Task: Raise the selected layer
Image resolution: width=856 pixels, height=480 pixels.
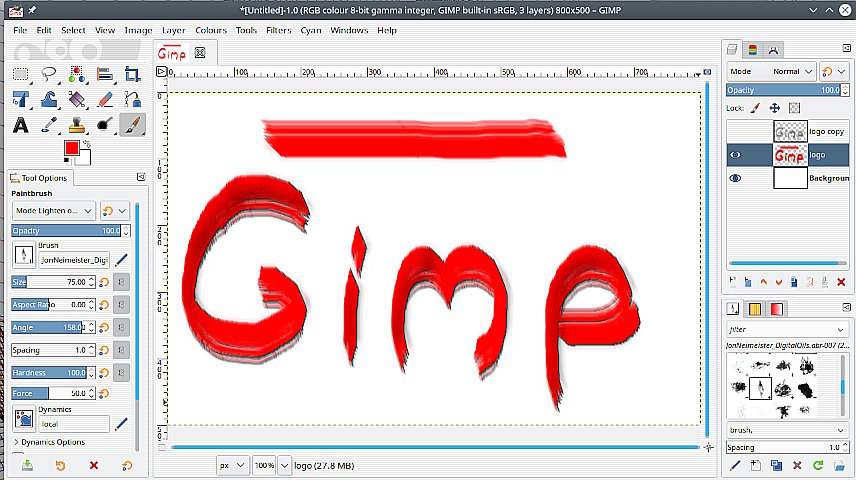Action: (764, 282)
